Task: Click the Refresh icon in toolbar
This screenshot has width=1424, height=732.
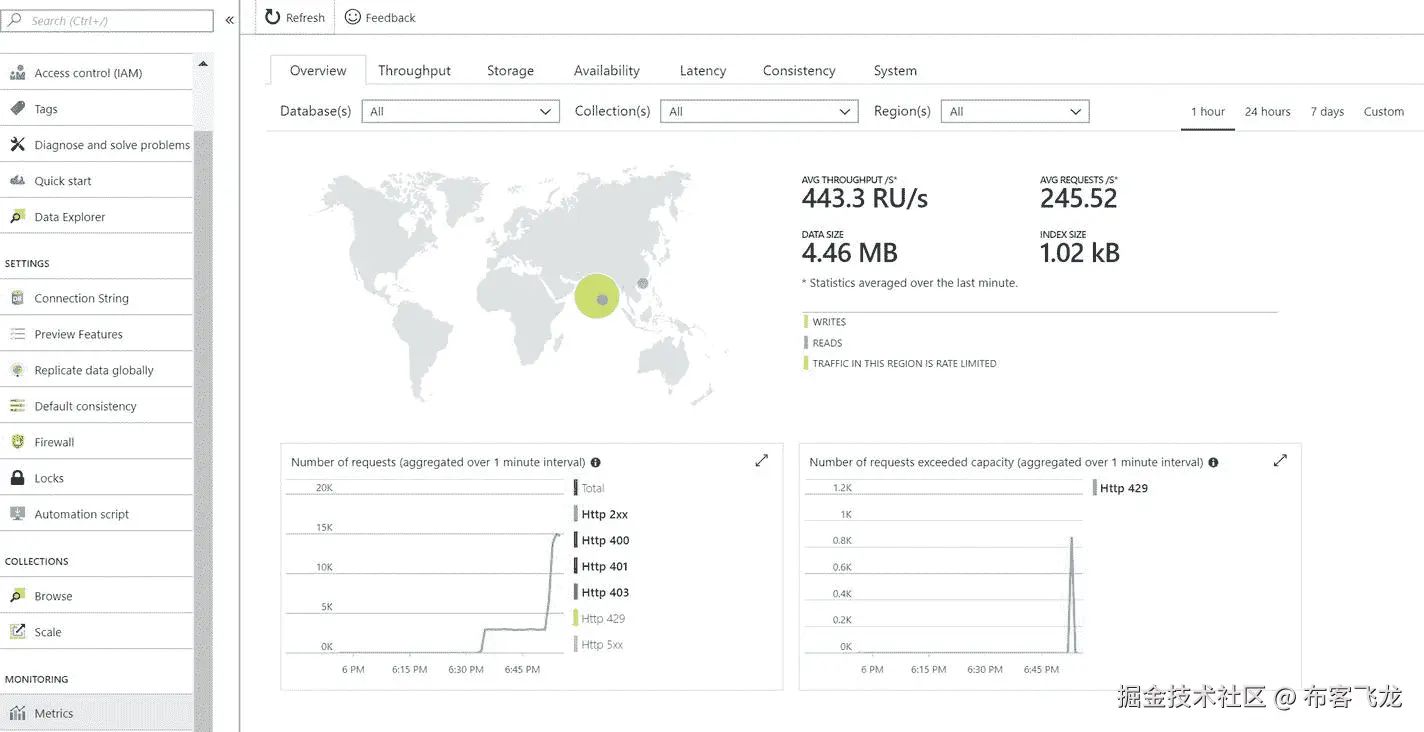Action: click(273, 17)
